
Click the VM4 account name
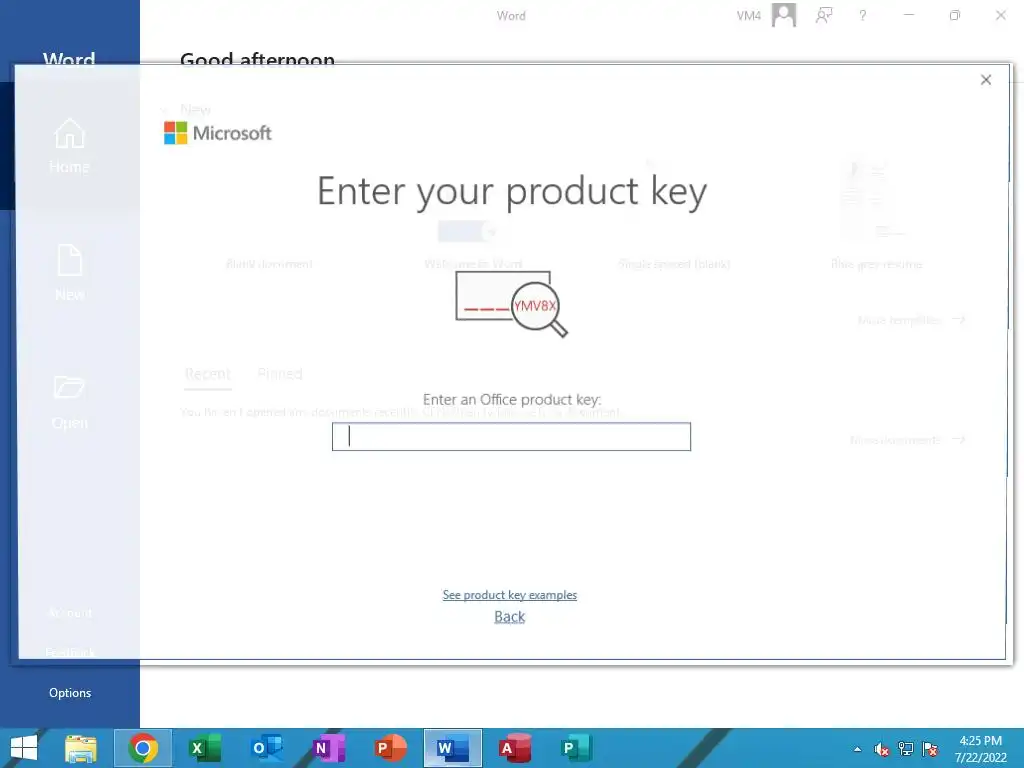(748, 16)
